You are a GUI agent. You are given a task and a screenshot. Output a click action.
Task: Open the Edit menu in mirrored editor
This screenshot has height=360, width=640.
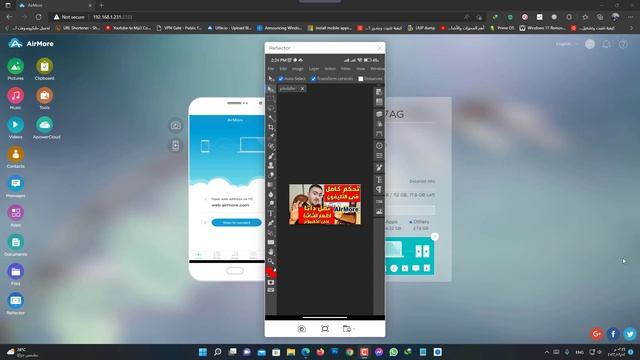click(283, 69)
